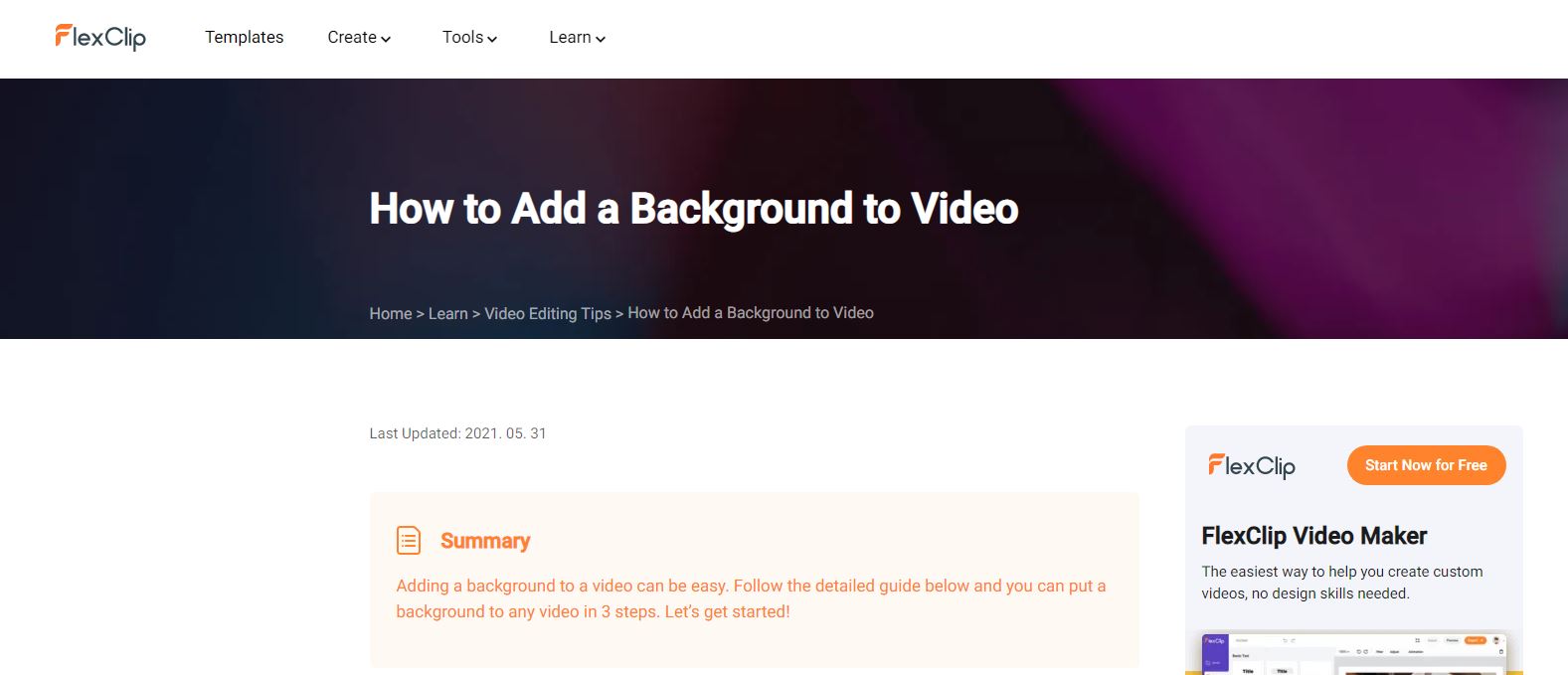The width and height of the screenshot is (1568, 675).
Task: Expand the Learn dropdown menu
Action: click(577, 37)
